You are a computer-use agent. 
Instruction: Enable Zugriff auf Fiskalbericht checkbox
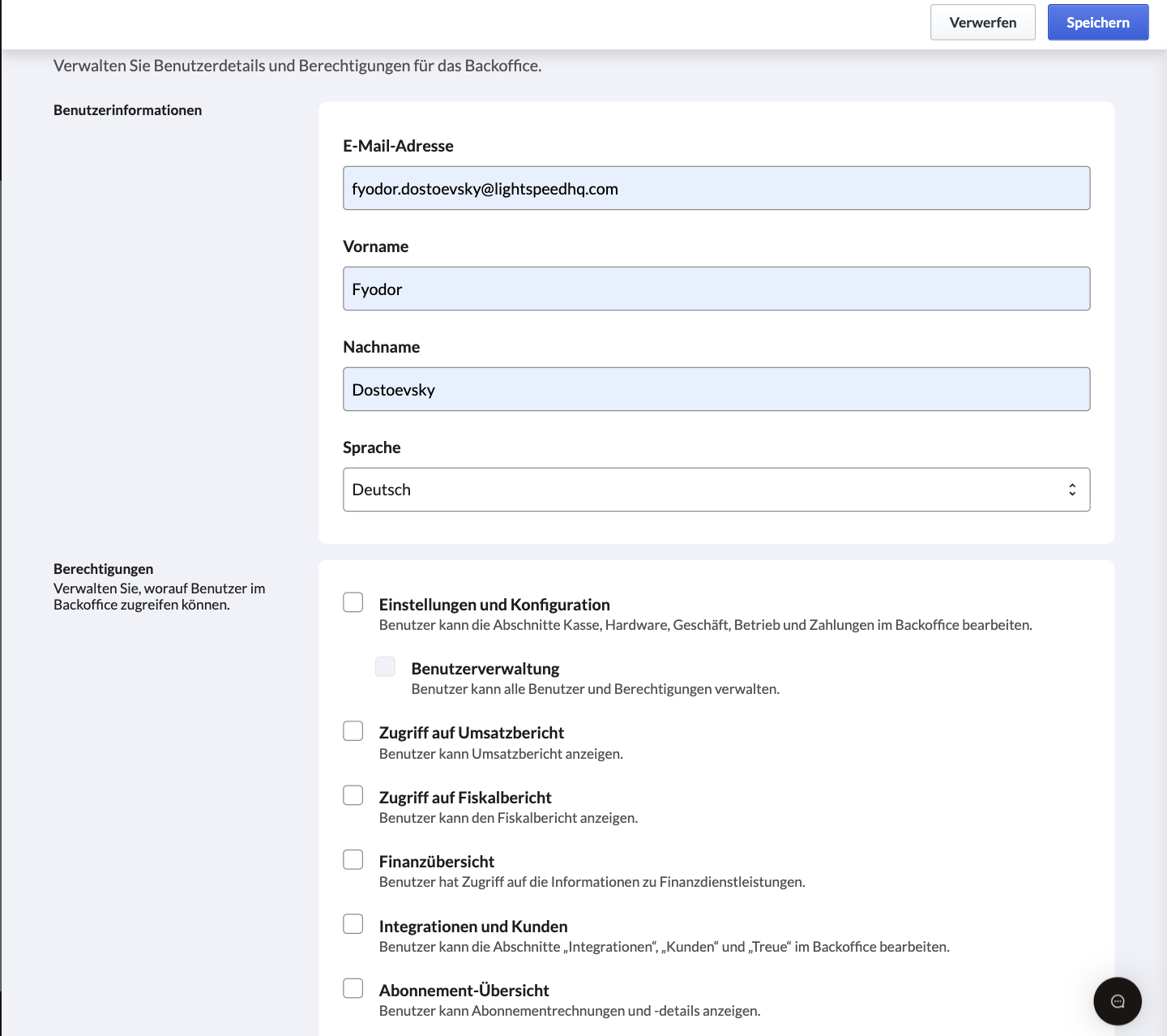click(x=353, y=795)
